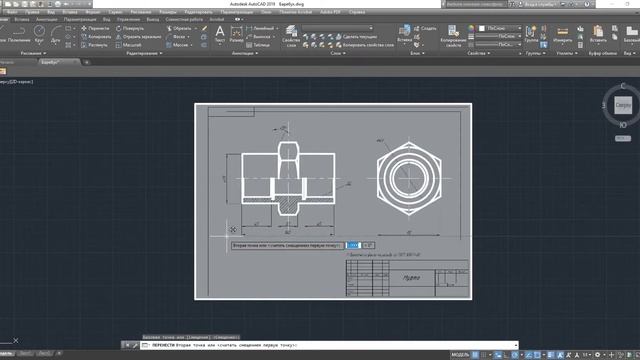The image size is (640, 360).
Task: Toggle grid display in status bar
Action: coord(475,355)
